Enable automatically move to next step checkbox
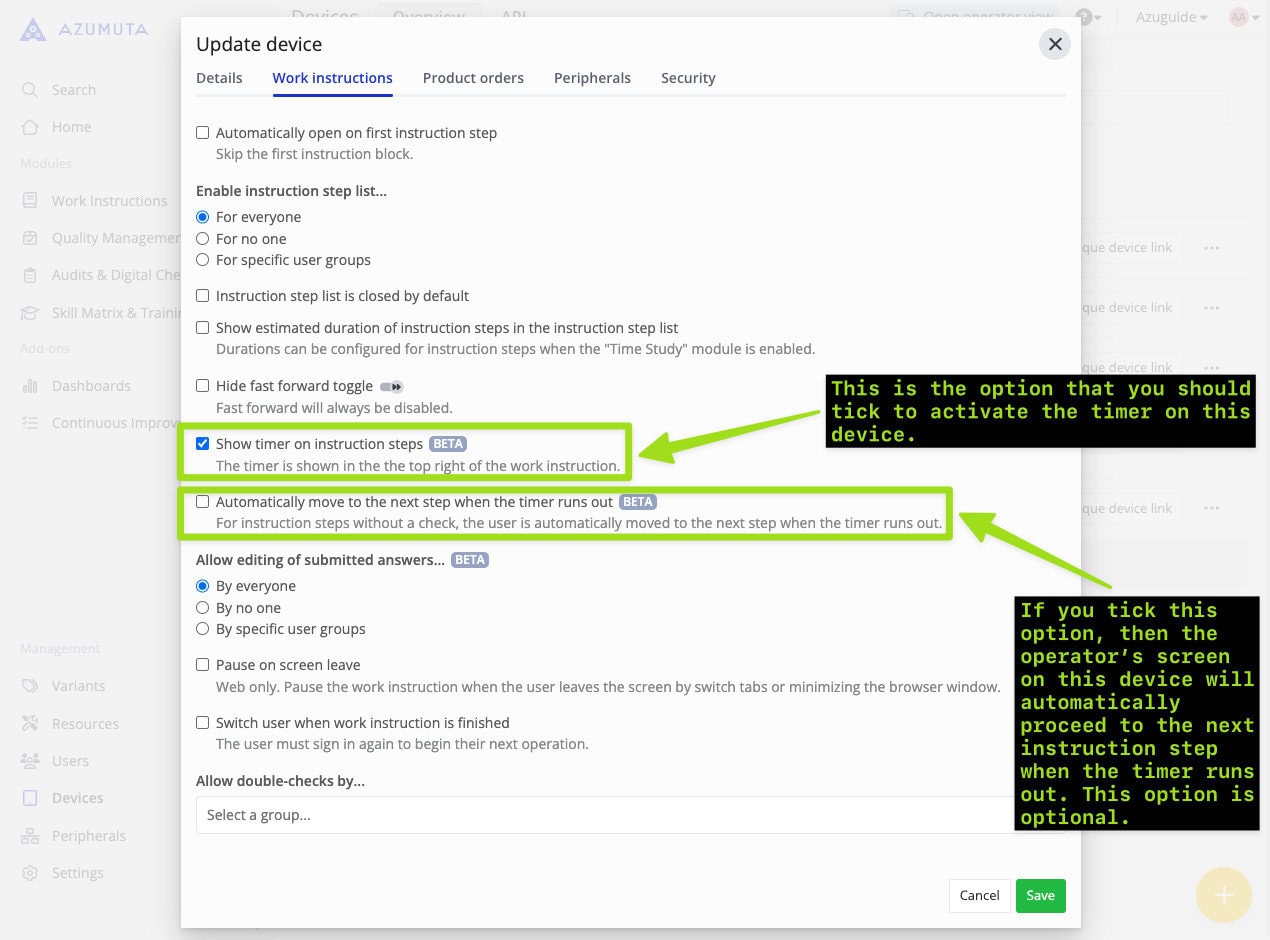The width and height of the screenshot is (1270, 940). (203, 502)
